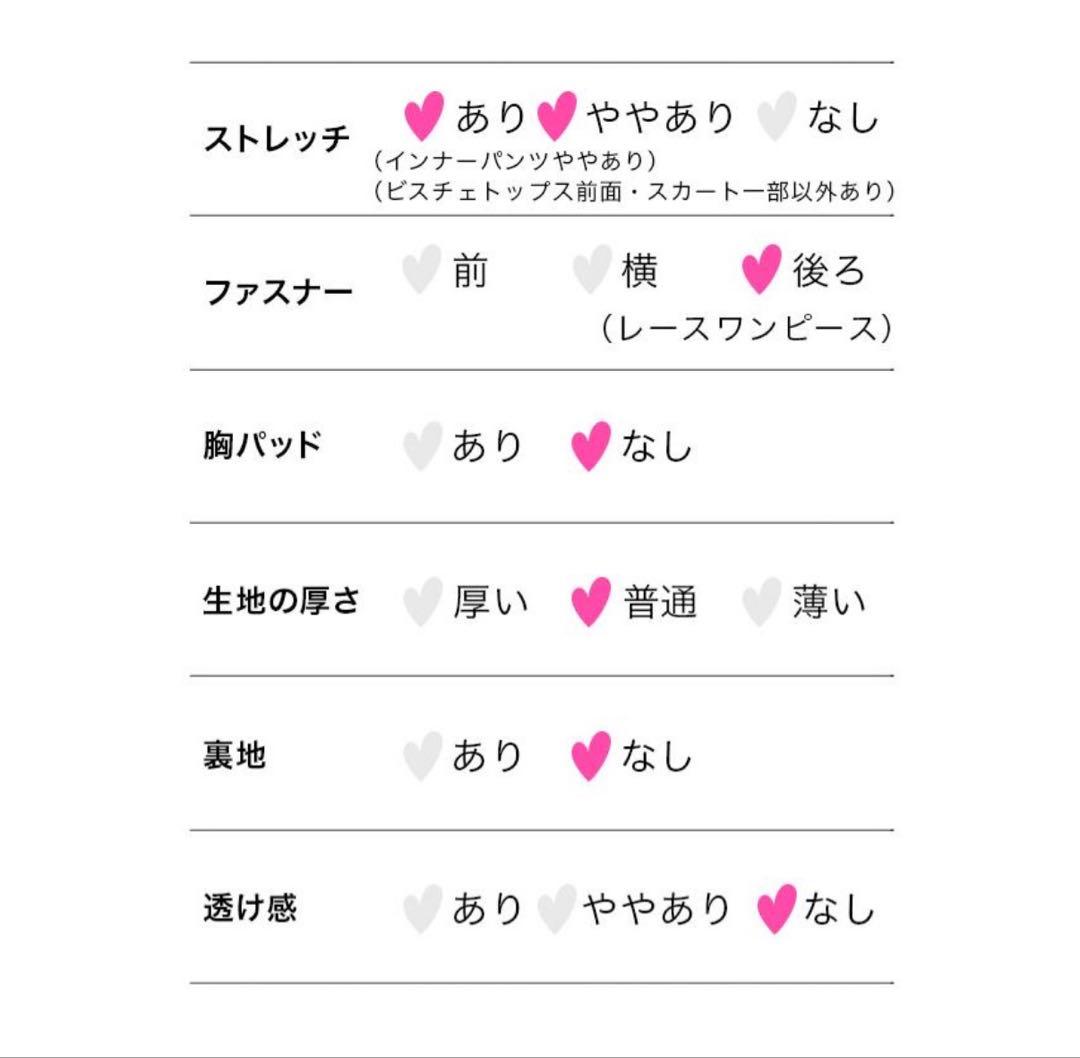This screenshot has width=1080, height=1058.
Task: Click the 生地の厚さ row label
Action: [281, 600]
